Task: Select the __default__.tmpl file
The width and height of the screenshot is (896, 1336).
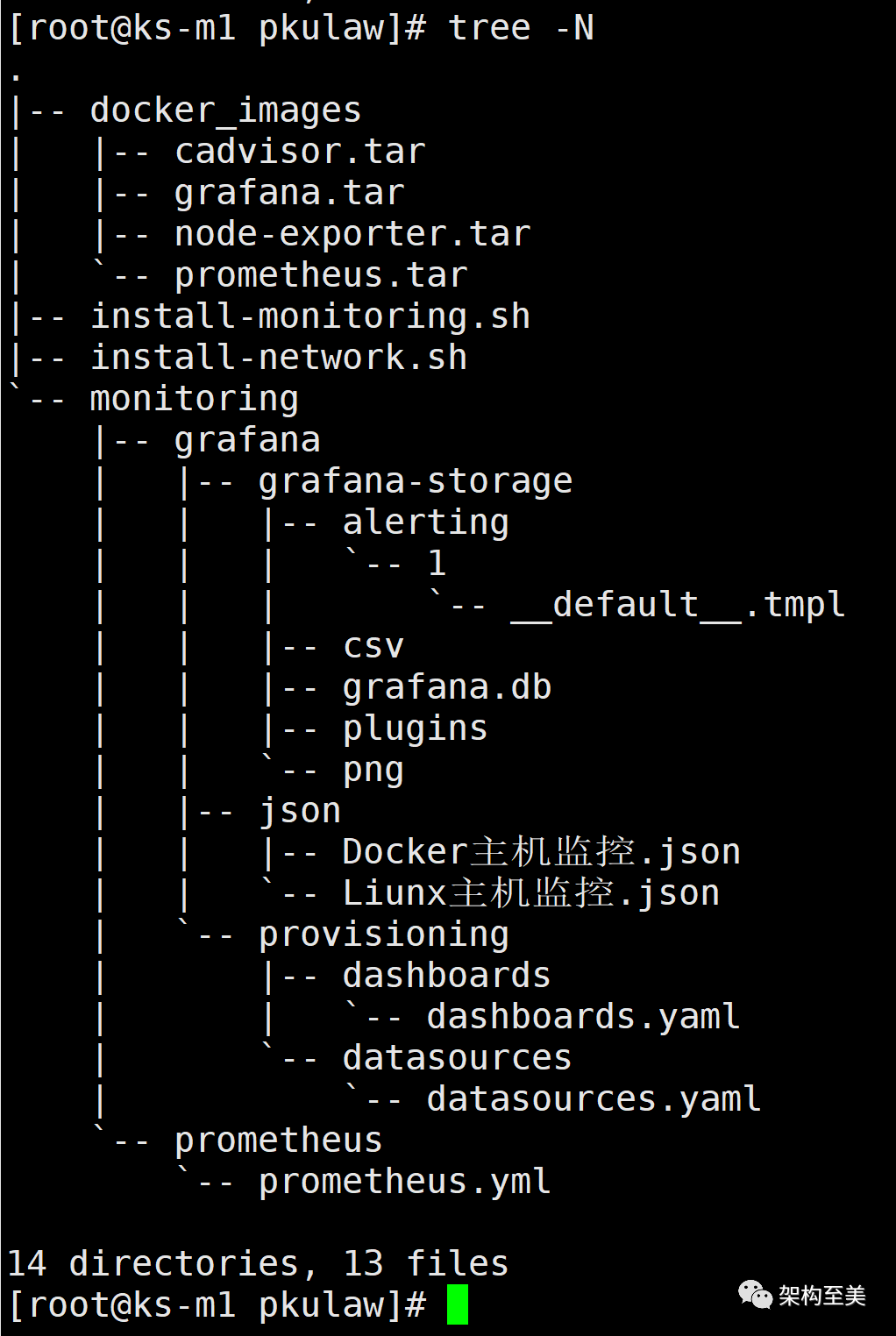Action: click(x=679, y=605)
